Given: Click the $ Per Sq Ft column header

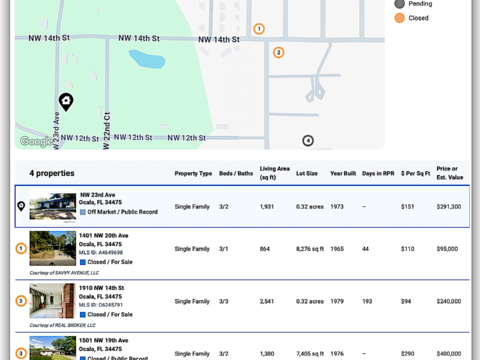Looking at the screenshot, I should coord(415,173).
